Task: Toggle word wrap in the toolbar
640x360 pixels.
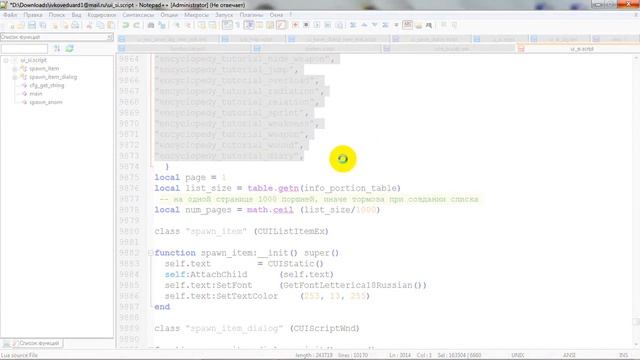Action: [x=227, y=25]
